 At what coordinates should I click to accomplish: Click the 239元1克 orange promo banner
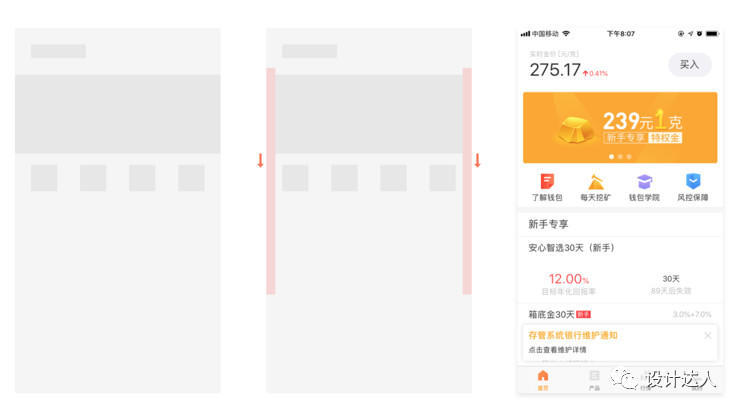(620, 128)
